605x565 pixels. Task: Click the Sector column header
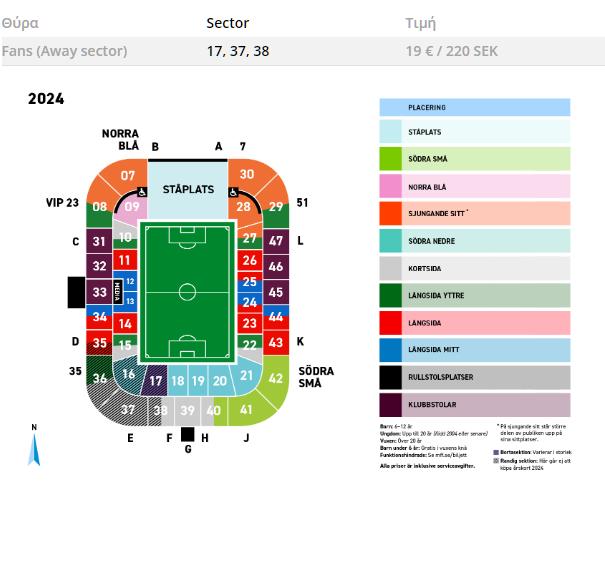[x=228, y=23]
